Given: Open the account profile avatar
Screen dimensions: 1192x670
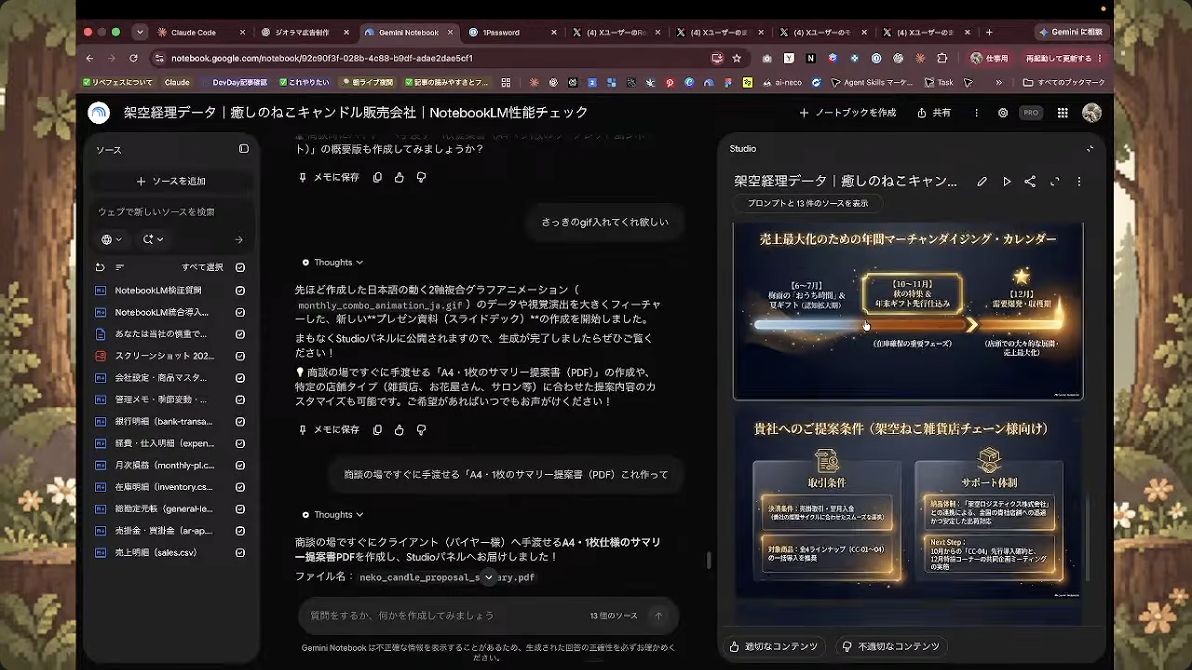Looking at the screenshot, I should [x=1092, y=113].
